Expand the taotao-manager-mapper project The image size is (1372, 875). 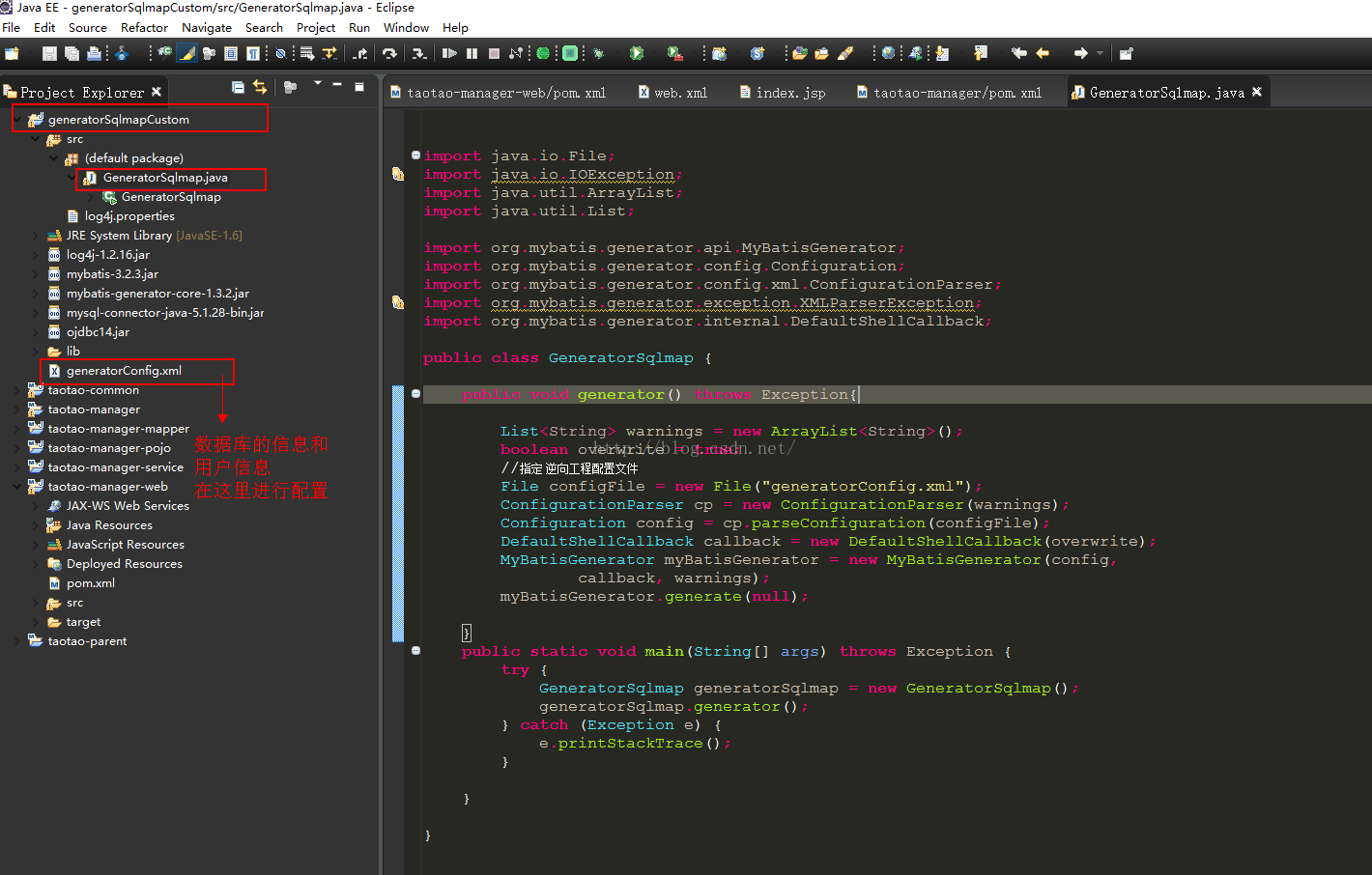pyautogui.click(x=18, y=429)
